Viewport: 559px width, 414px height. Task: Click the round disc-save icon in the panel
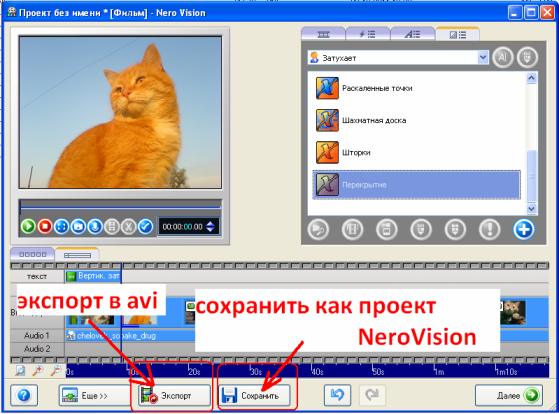click(386, 229)
